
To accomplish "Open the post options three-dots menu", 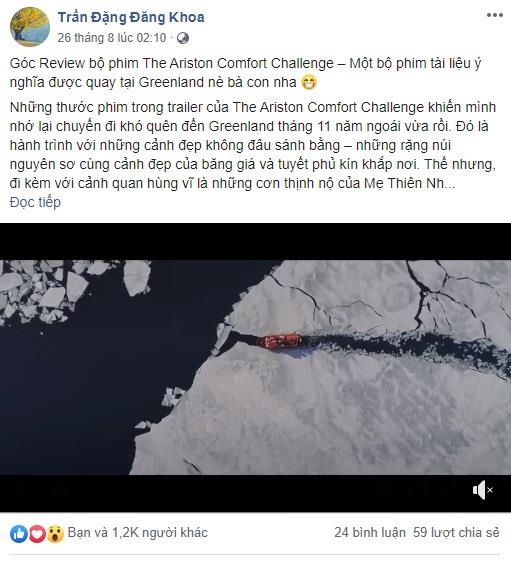I will click(x=495, y=15).
